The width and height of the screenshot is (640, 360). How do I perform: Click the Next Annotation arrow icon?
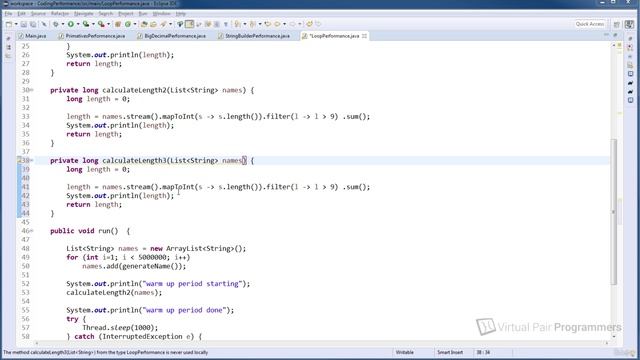pos(238,24)
